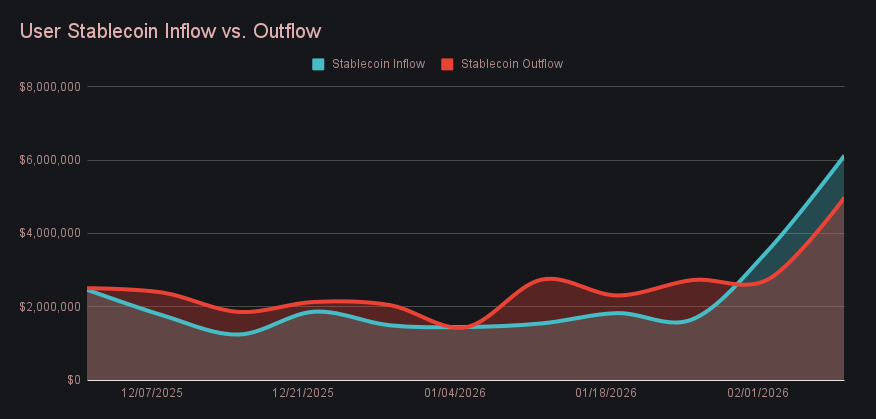876x419 pixels.
Task: Pick the 01/18/2026 x-axis date
Action: point(606,393)
